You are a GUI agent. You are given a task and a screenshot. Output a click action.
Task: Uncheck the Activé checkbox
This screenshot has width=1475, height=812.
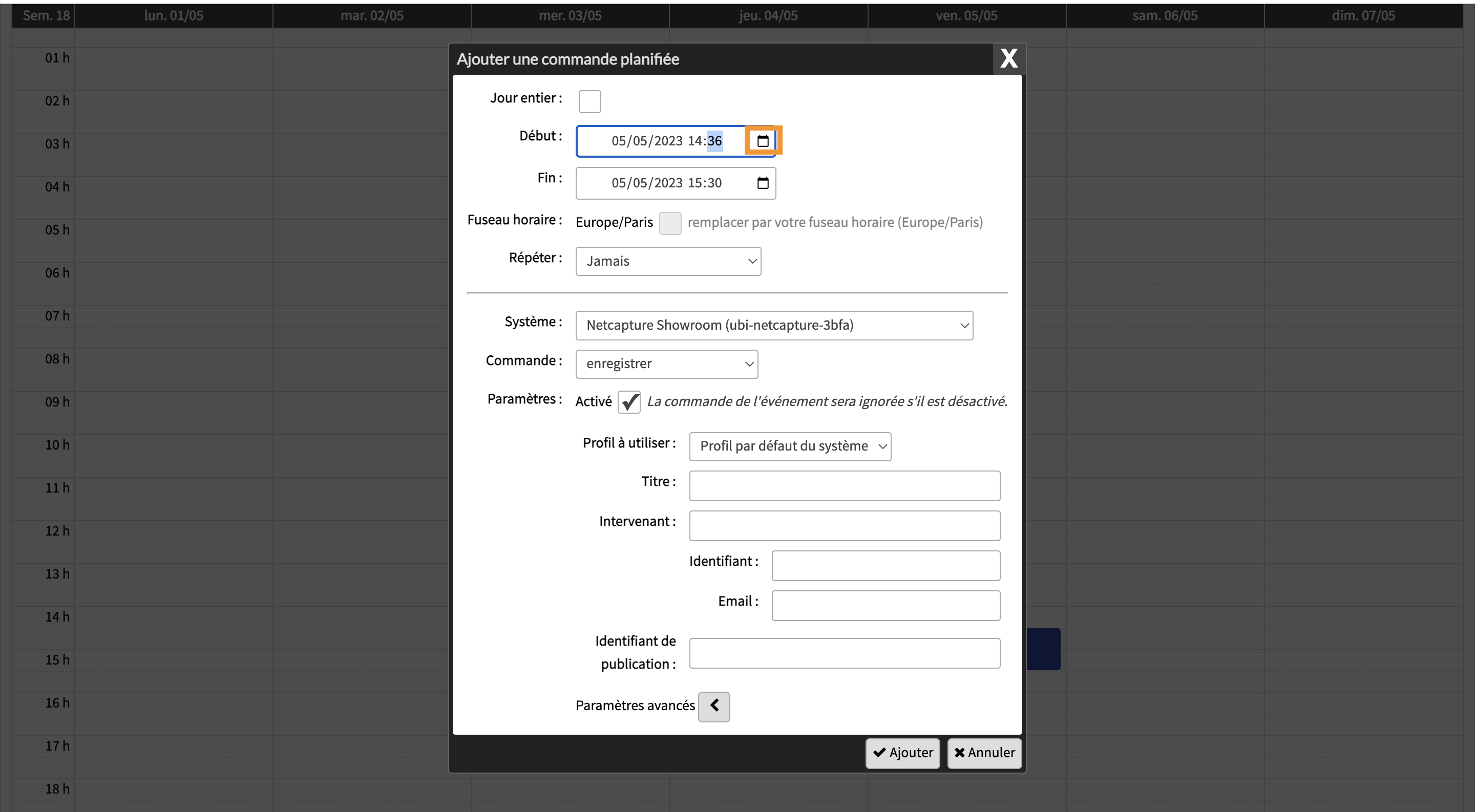point(629,402)
